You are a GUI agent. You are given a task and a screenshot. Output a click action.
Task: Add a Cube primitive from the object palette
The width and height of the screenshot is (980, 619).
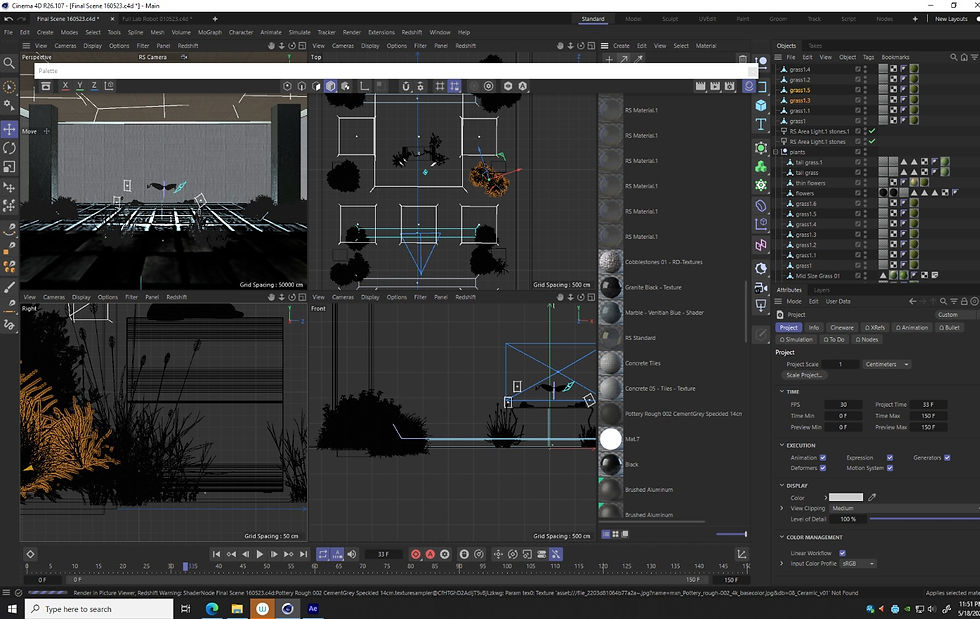pyautogui.click(x=761, y=105)
